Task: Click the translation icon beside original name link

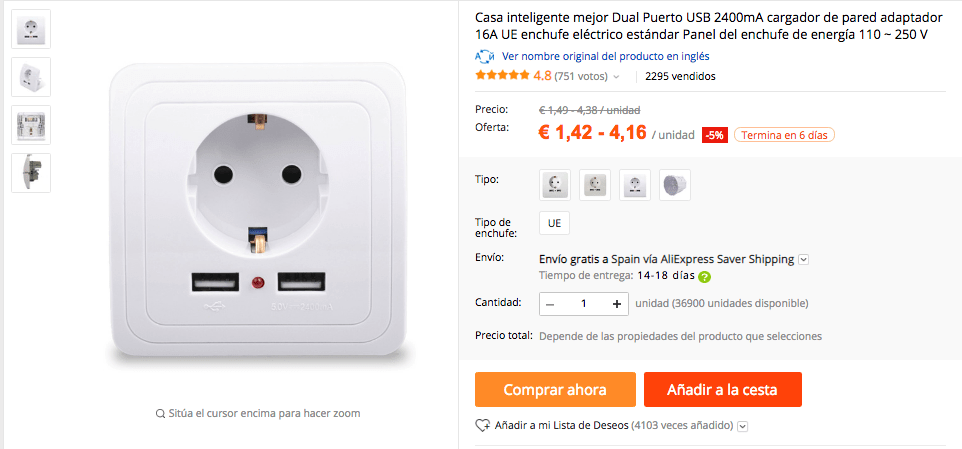Action: 484,56
